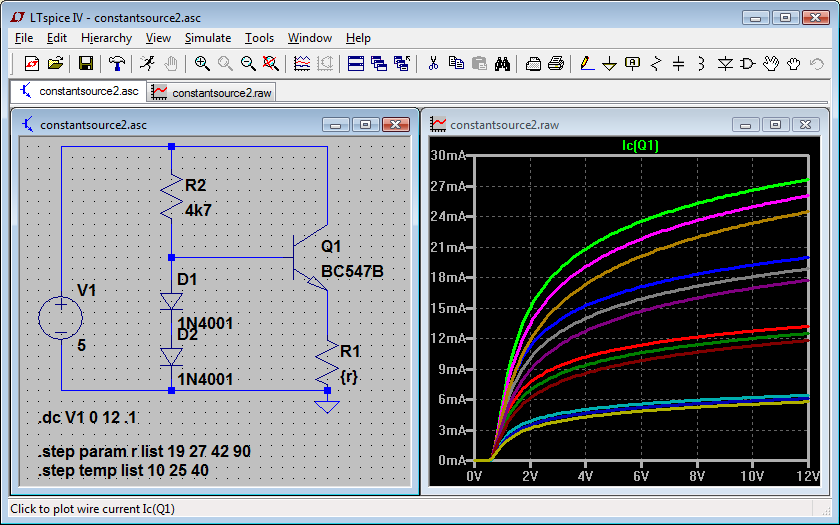Screen dimensions: 840x525
Task: Open the Edit menu
Action: 57,38
